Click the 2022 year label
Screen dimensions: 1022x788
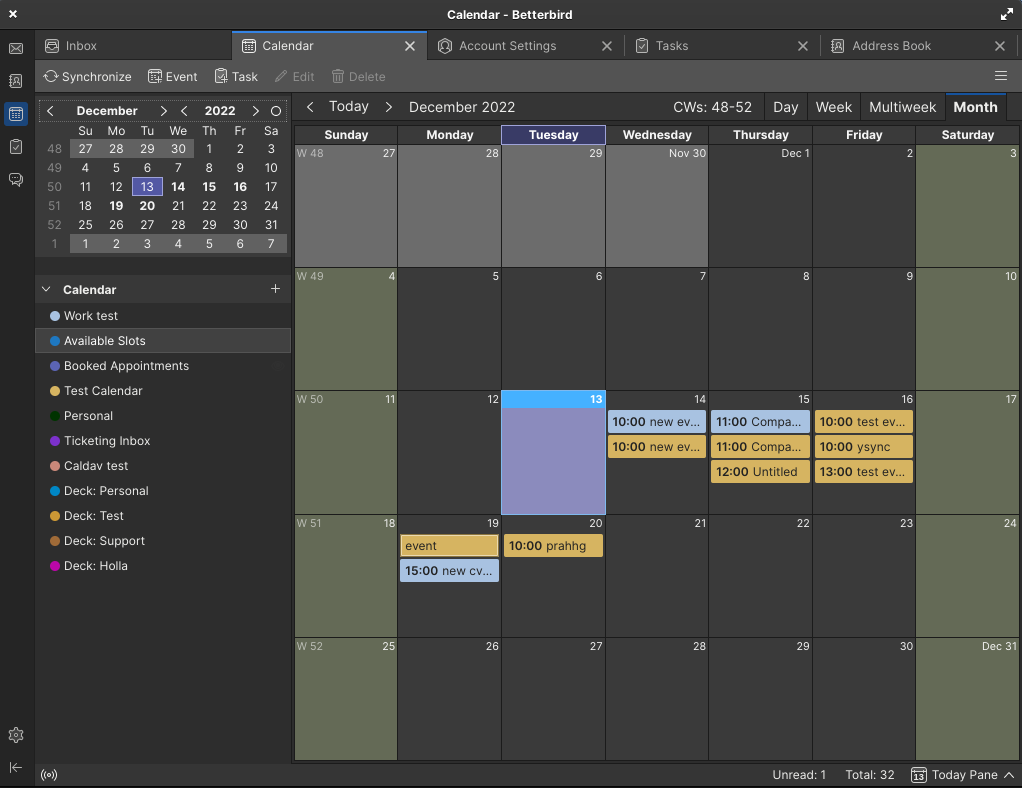tap(220, 111)
